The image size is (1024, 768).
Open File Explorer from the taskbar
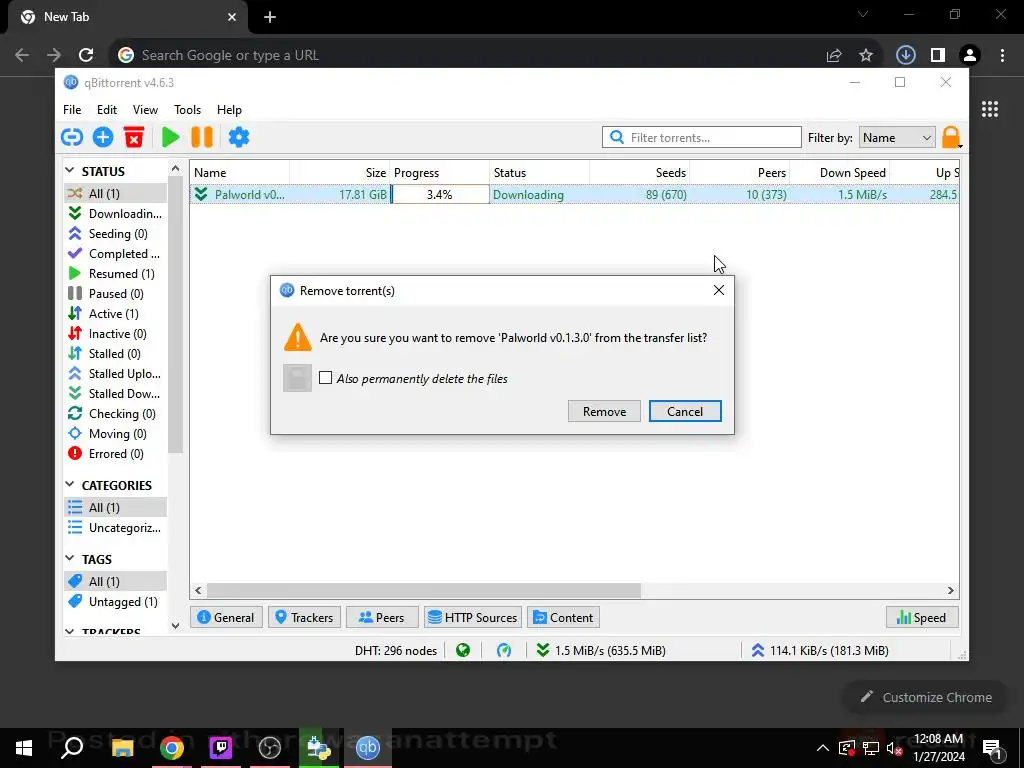coord(122,748)
